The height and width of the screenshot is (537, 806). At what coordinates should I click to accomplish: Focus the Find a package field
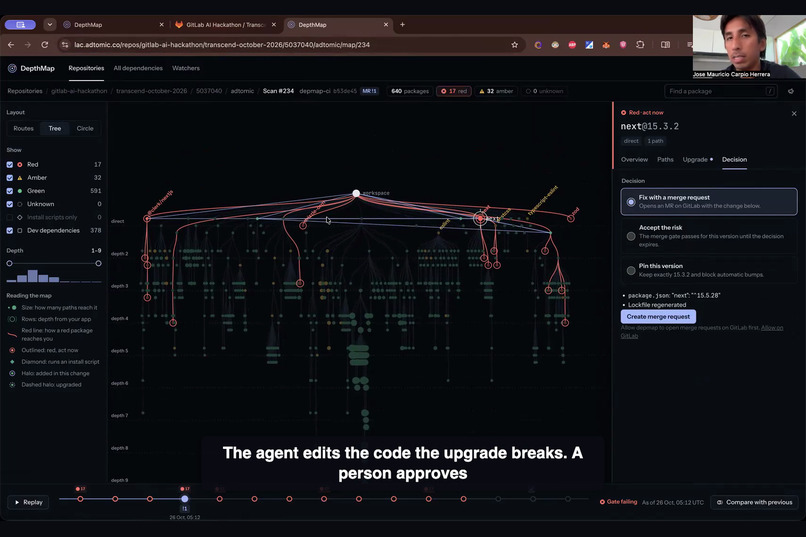pyautogui.click(x=721, y=91)
